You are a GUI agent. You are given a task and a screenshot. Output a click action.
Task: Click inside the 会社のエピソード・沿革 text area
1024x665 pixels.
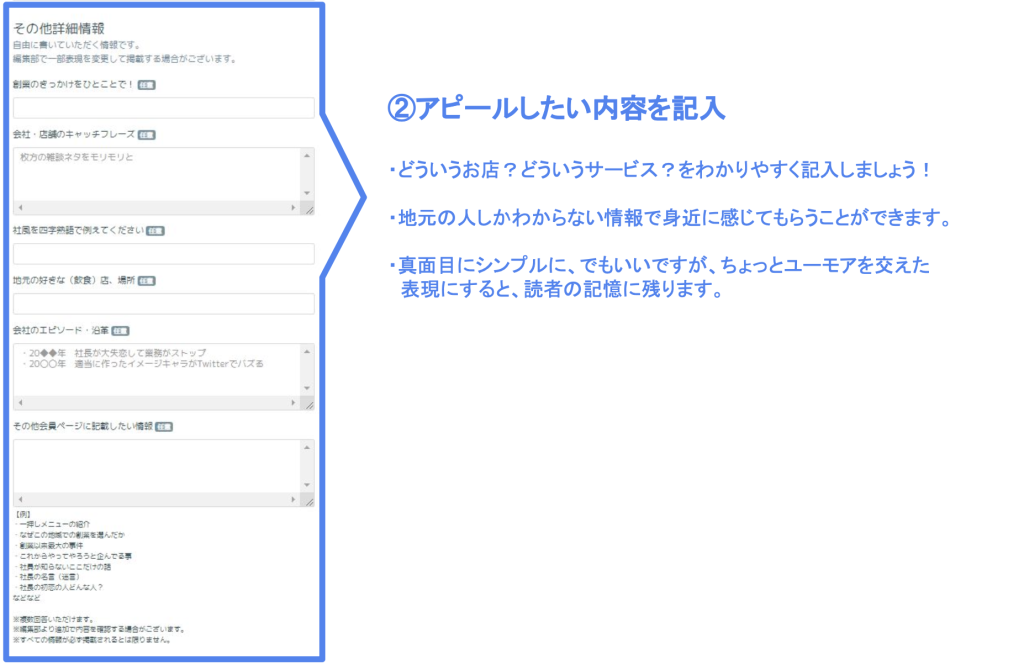(157, 370)
